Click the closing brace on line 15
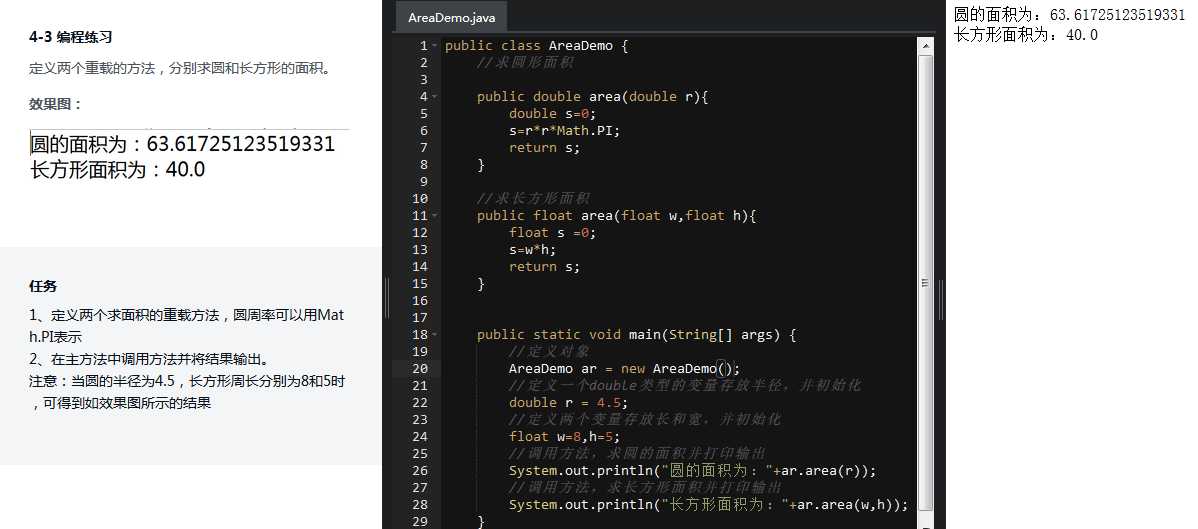1198x529 pixels. 481,284
